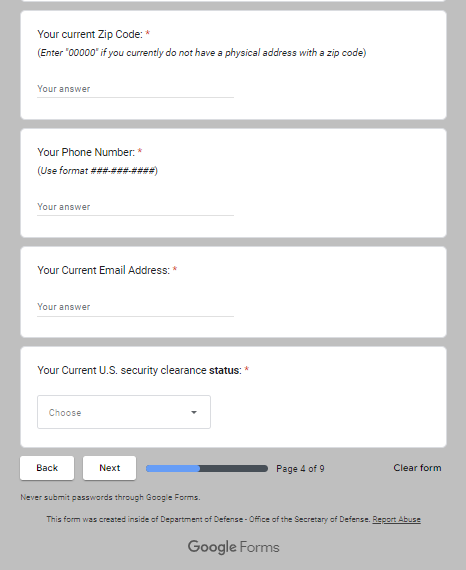Viewport: 466px width, 570px height.
Task: Open the Google Forms logo link
Action: click(x=233, y=547)
